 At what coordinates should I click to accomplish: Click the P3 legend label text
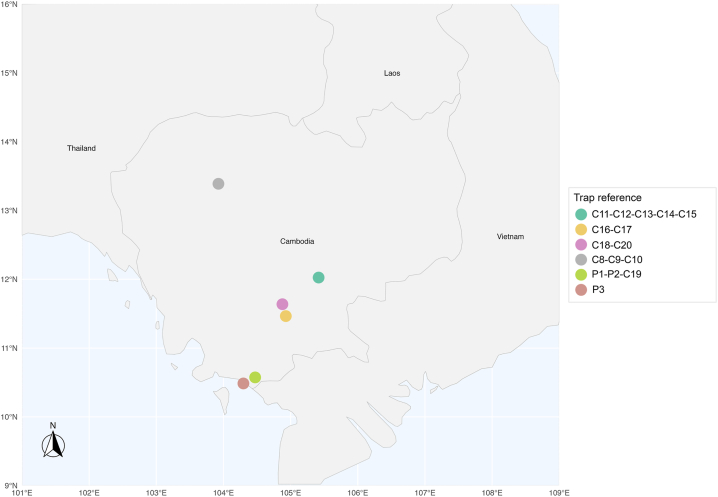click(x=598, y=289)
